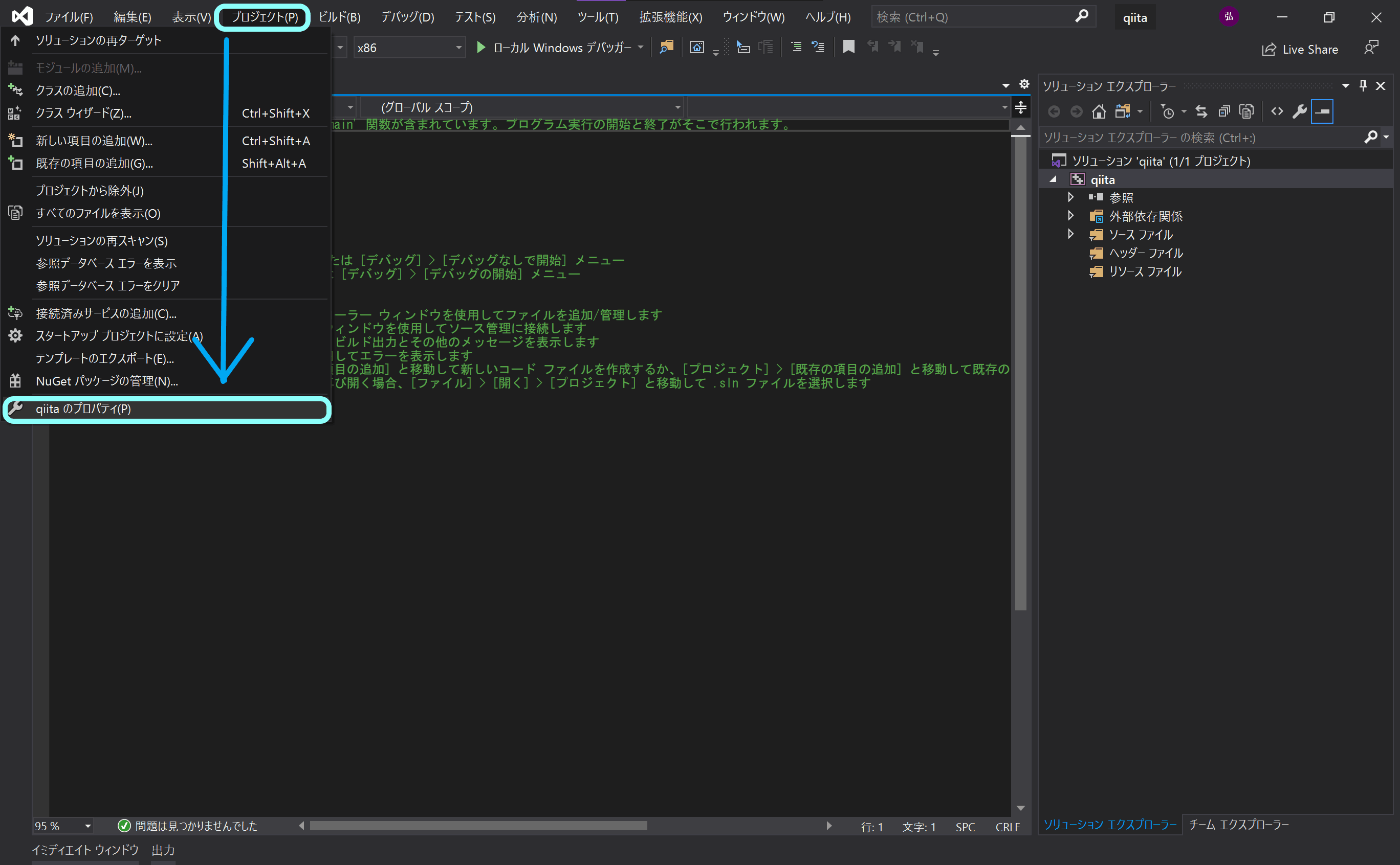Expand the ソース ファイル folder node
Image resolution: width=1400 pixels, height=865 pixels.
point(1070,234)
